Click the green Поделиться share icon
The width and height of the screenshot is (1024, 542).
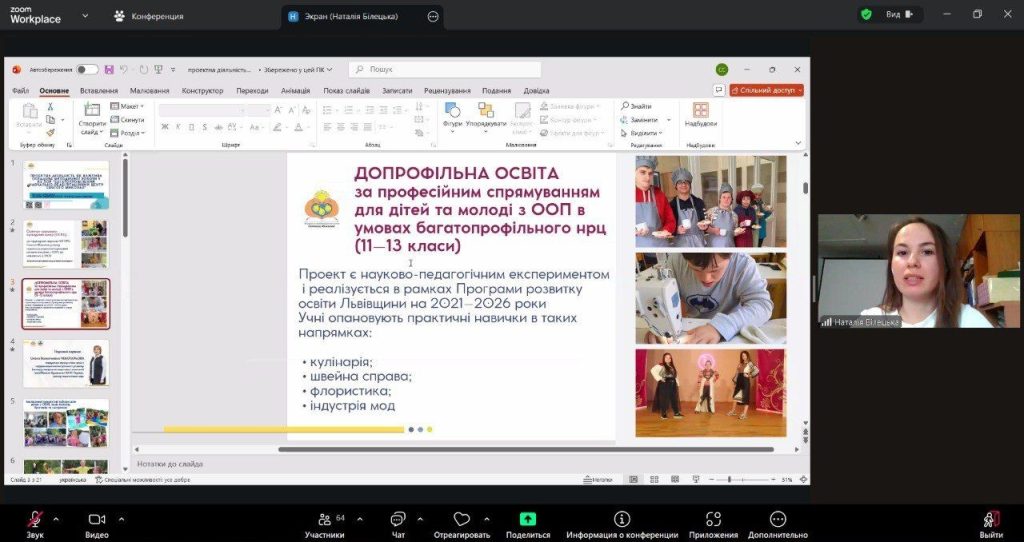527,519
